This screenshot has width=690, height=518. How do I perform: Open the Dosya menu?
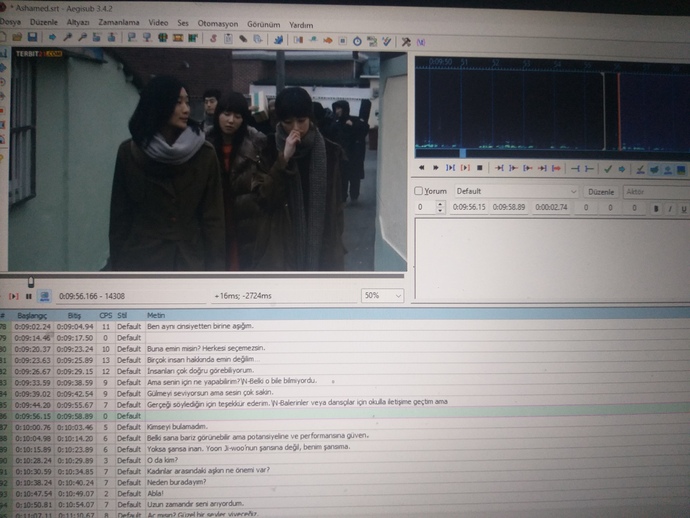point(9,21)
